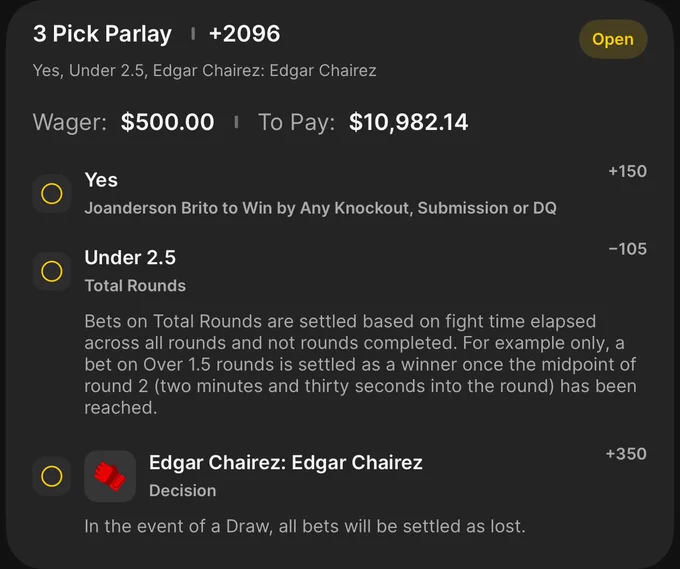680x569 pixels.
Task: Open the Edgar Chairez: Edgar Chairez pick
Action: click(286, 463)
